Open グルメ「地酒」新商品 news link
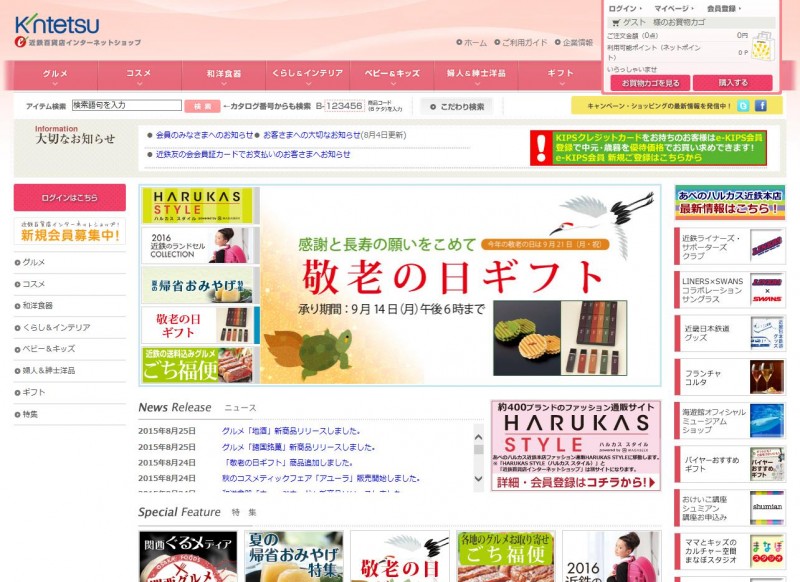The height and width of the screenshot is (582, 800). tap(291, 431)
